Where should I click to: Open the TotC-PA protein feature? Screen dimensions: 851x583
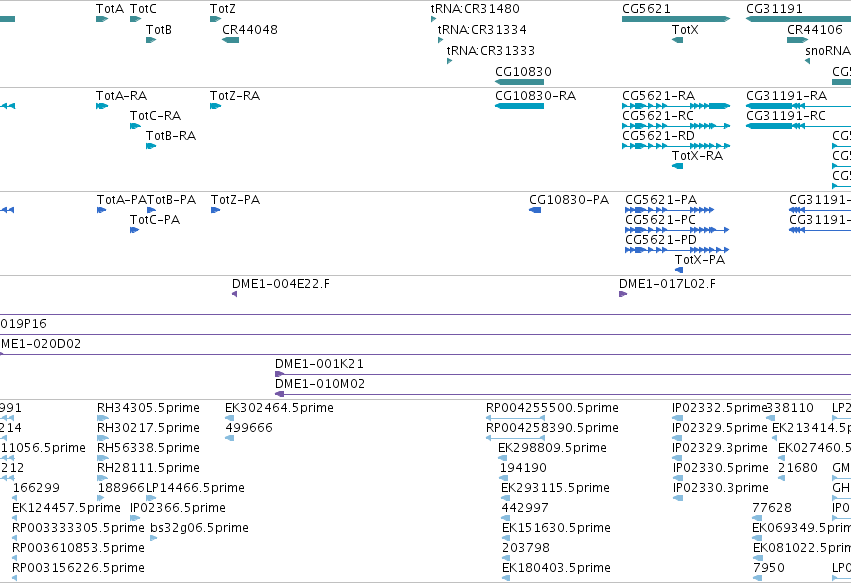tap(135, 230)
